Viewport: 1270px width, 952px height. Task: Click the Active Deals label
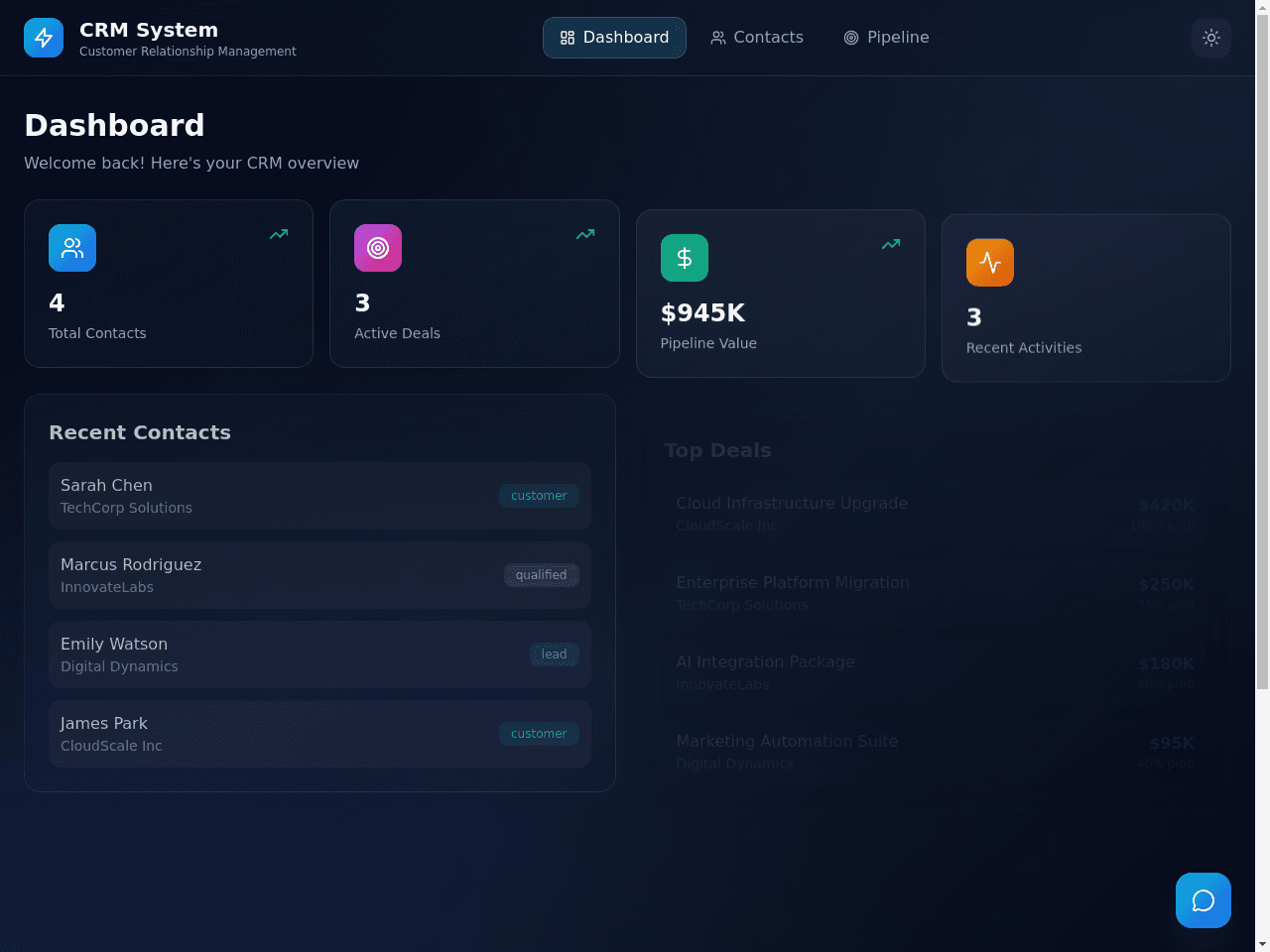pyautogui.click(x=397, y=333)
